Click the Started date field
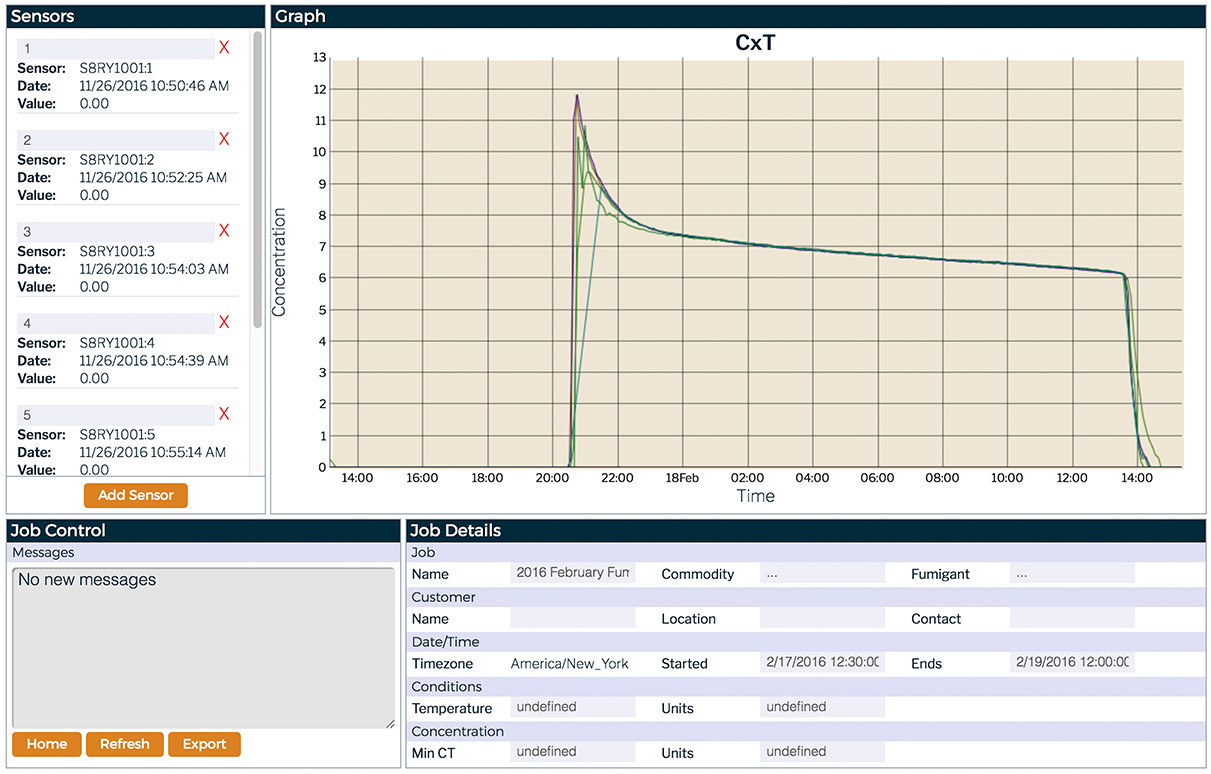 (x=822, y=663)
